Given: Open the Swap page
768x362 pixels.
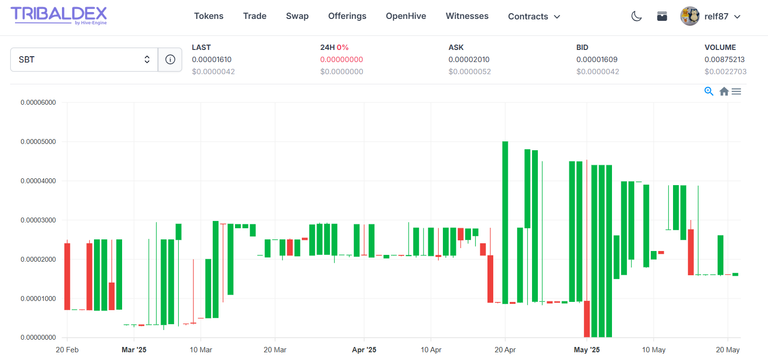Looking at the screenshot, I should [x=297, y=16].
